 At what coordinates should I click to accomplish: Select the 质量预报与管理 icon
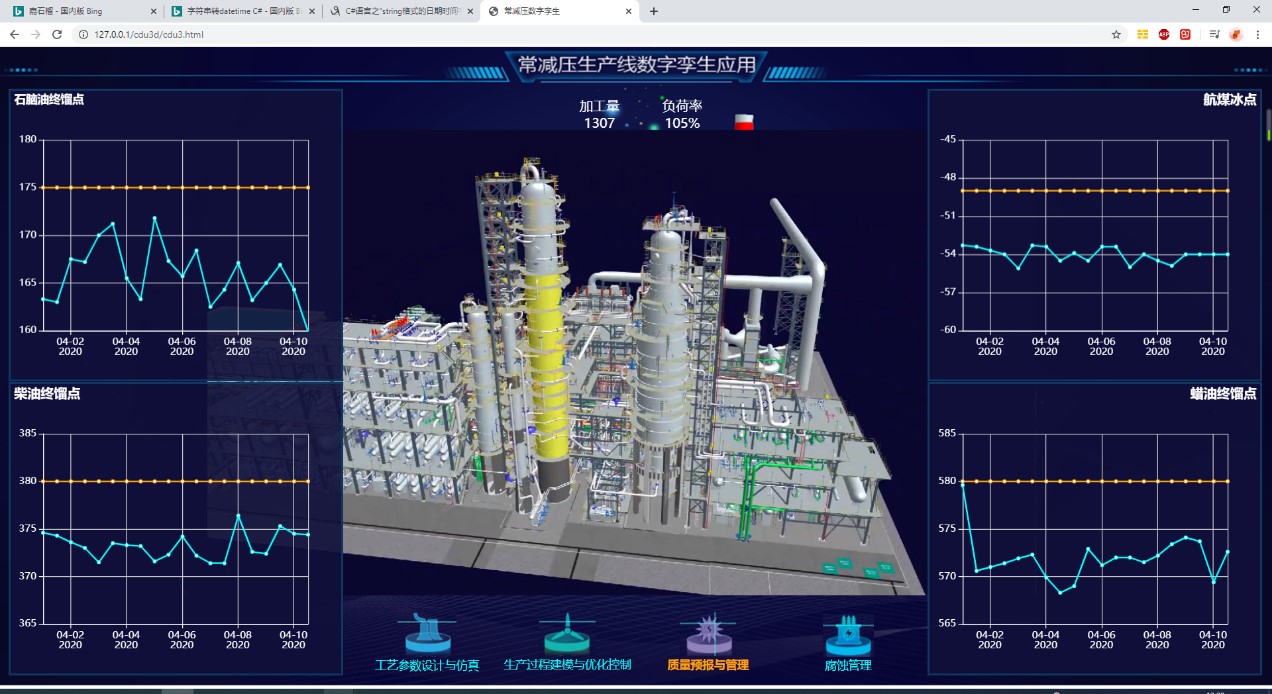click(708, 633)
